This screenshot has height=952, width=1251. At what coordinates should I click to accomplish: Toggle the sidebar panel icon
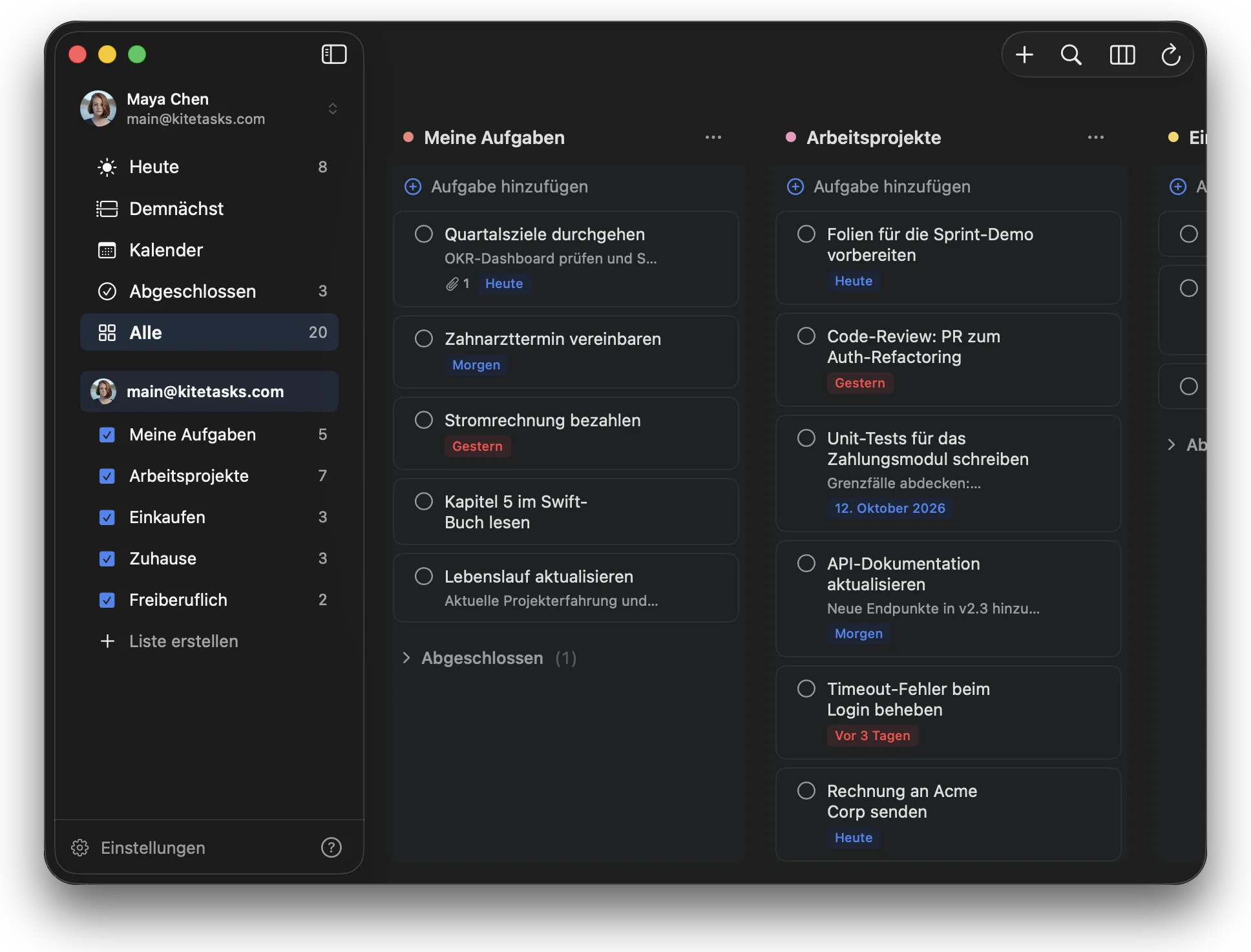coord(334,54)
